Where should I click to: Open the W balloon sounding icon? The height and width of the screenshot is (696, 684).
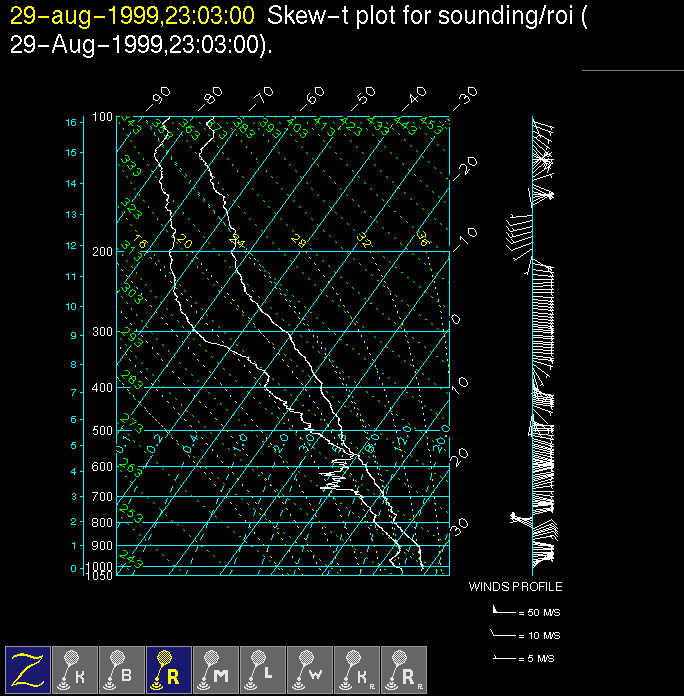coord(310,669)
